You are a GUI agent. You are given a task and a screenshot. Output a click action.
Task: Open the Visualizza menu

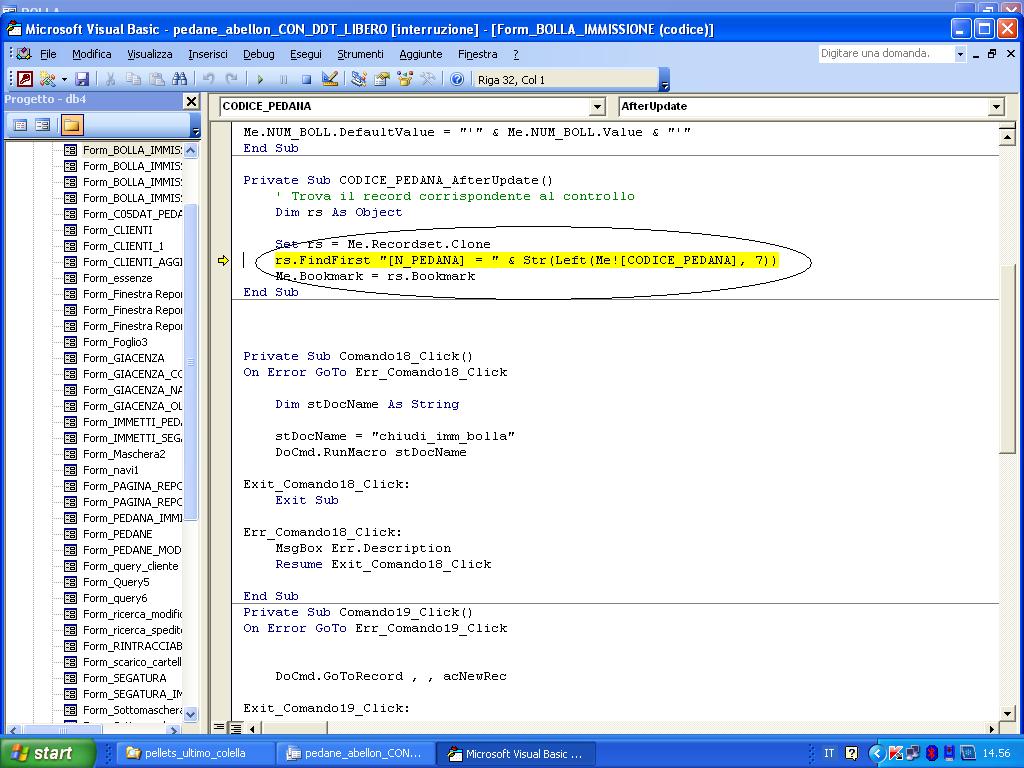[x=150, y=54]
